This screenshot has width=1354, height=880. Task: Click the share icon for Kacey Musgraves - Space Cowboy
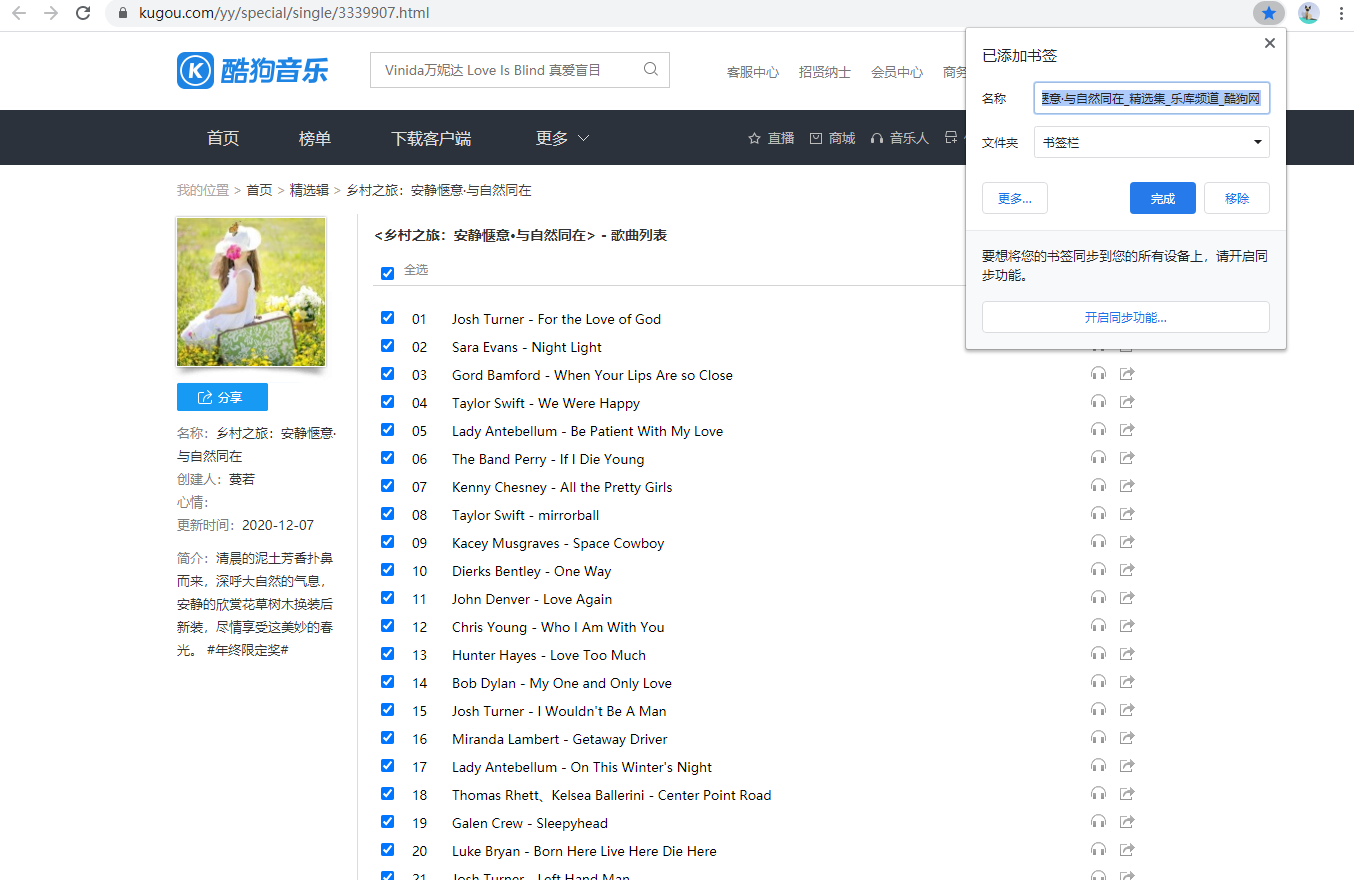(1127, 543)
